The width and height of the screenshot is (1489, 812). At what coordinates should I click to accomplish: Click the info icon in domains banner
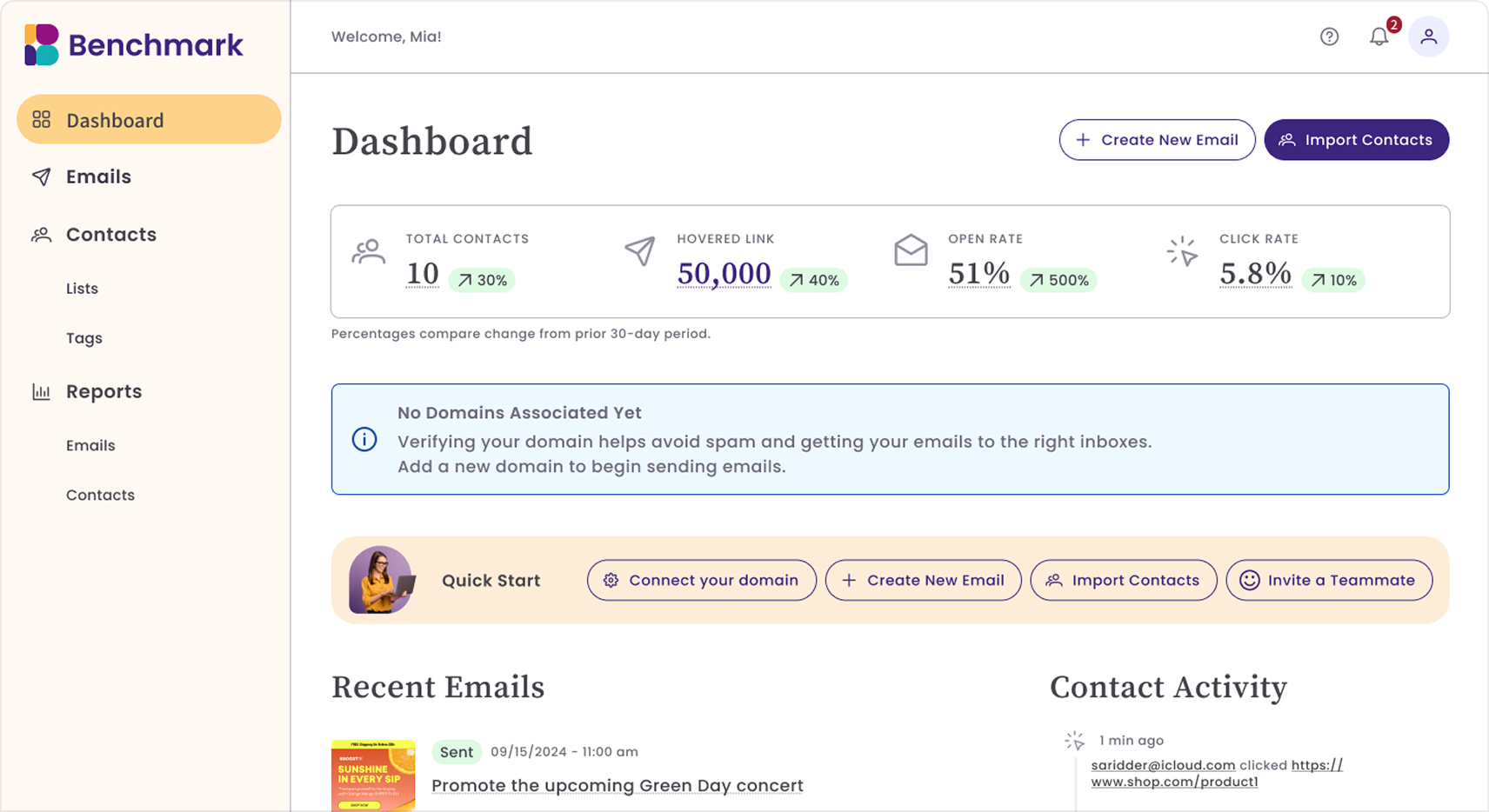364,440
